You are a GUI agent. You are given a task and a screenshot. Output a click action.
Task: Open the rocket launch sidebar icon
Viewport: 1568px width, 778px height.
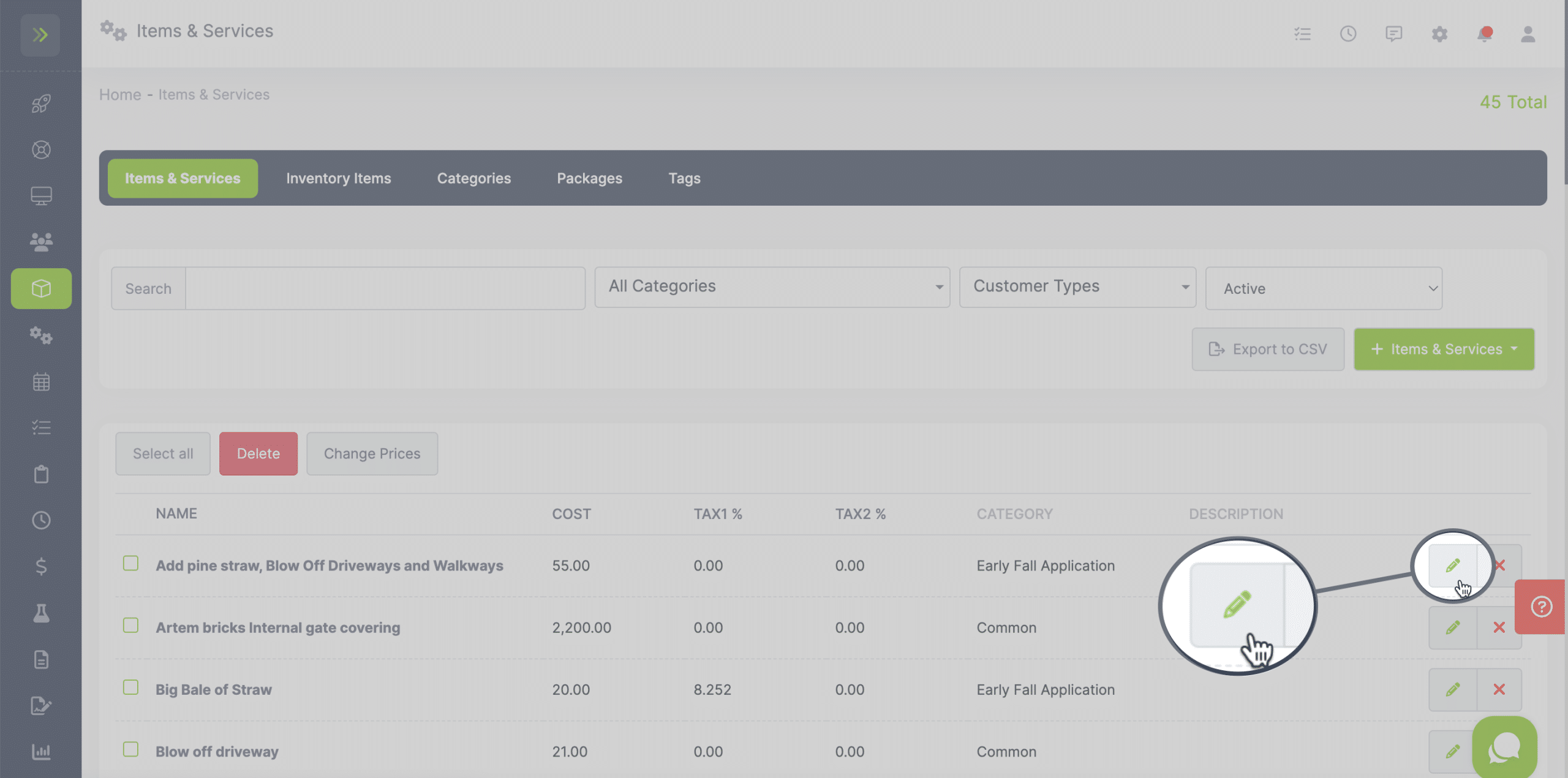[41, 103]
